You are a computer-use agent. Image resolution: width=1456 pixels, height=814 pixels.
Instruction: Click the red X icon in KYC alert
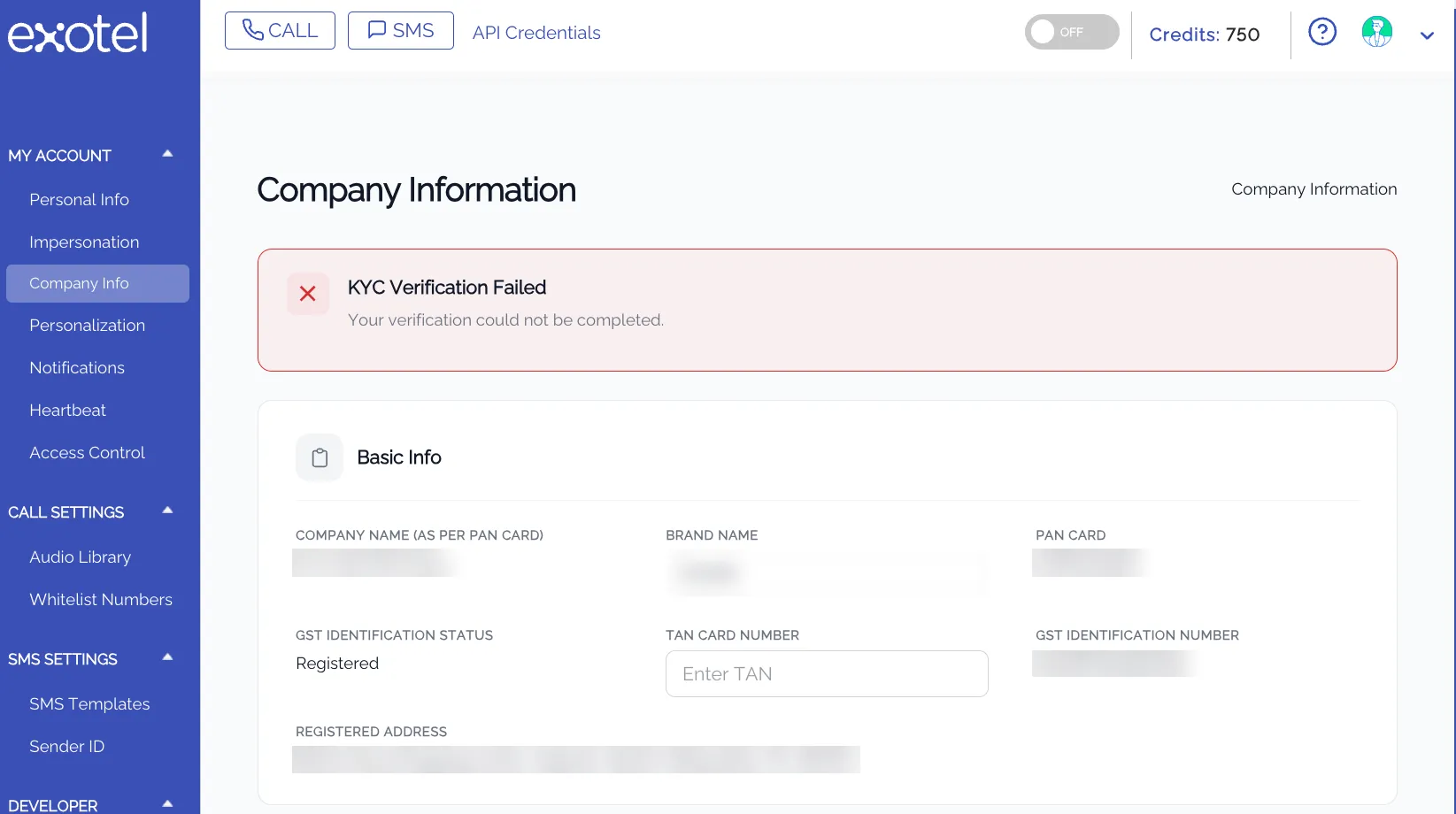coord(308,294)
